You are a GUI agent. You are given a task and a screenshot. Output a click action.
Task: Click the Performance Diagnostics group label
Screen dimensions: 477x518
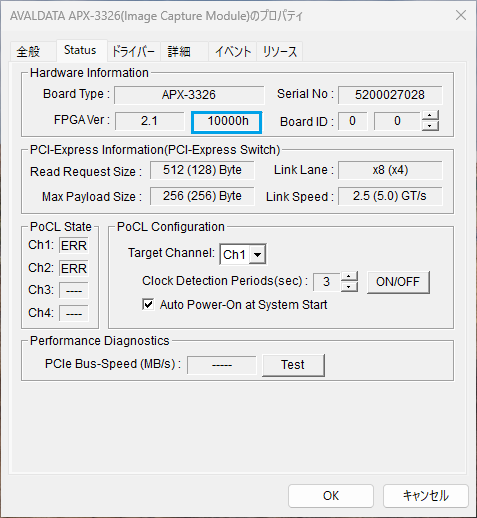click(x=100, y=341)
